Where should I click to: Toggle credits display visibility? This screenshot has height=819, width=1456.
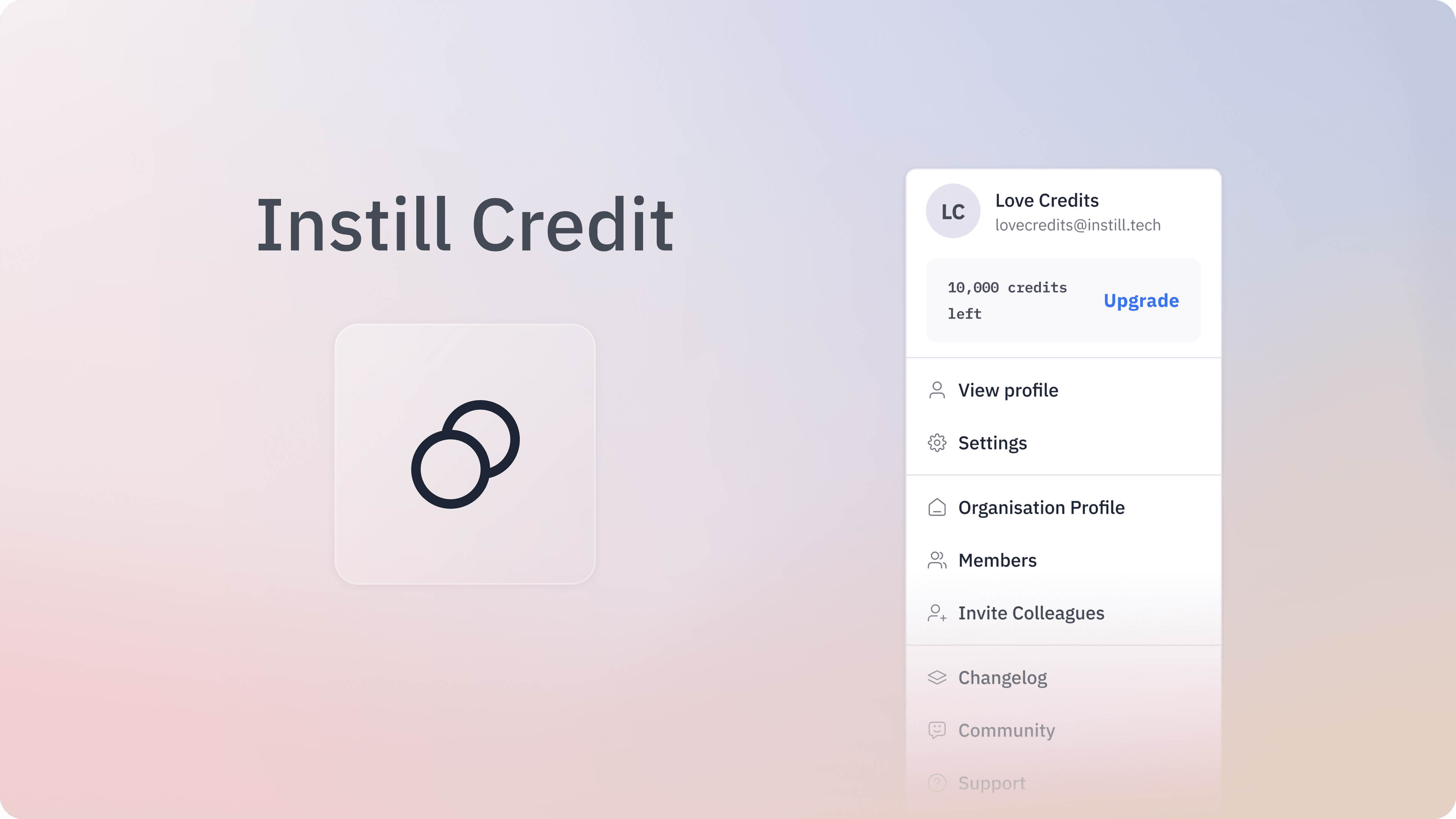[x=1006, y=300]
